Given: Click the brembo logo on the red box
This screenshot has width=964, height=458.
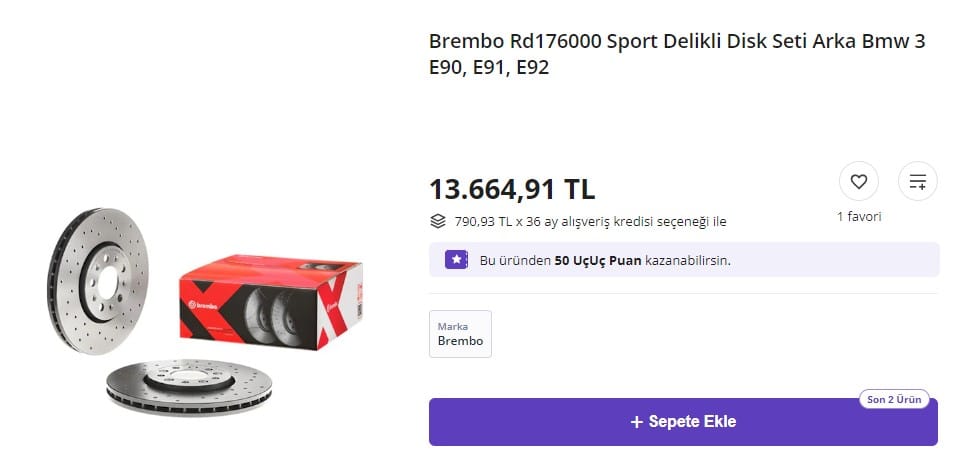Looking at the screenshot, I should point(204,303).
